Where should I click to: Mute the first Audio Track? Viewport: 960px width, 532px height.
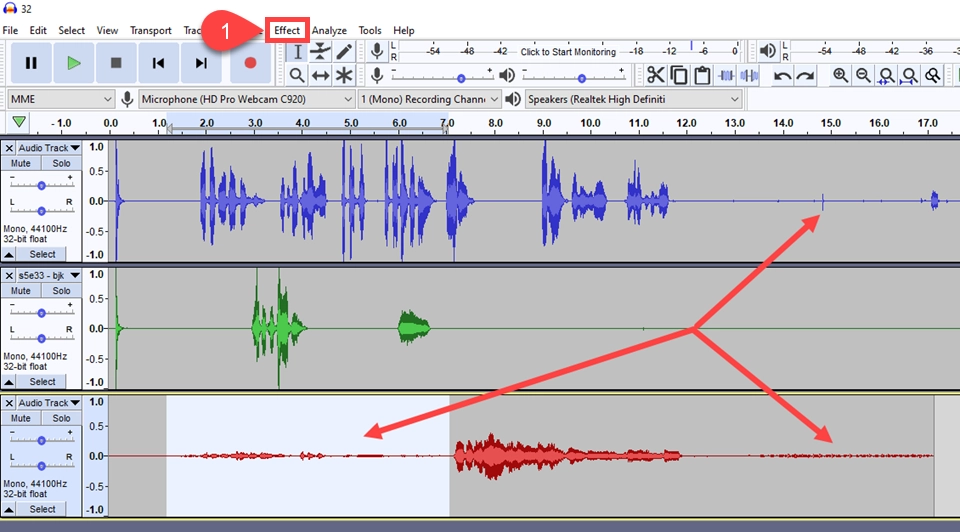21,163
